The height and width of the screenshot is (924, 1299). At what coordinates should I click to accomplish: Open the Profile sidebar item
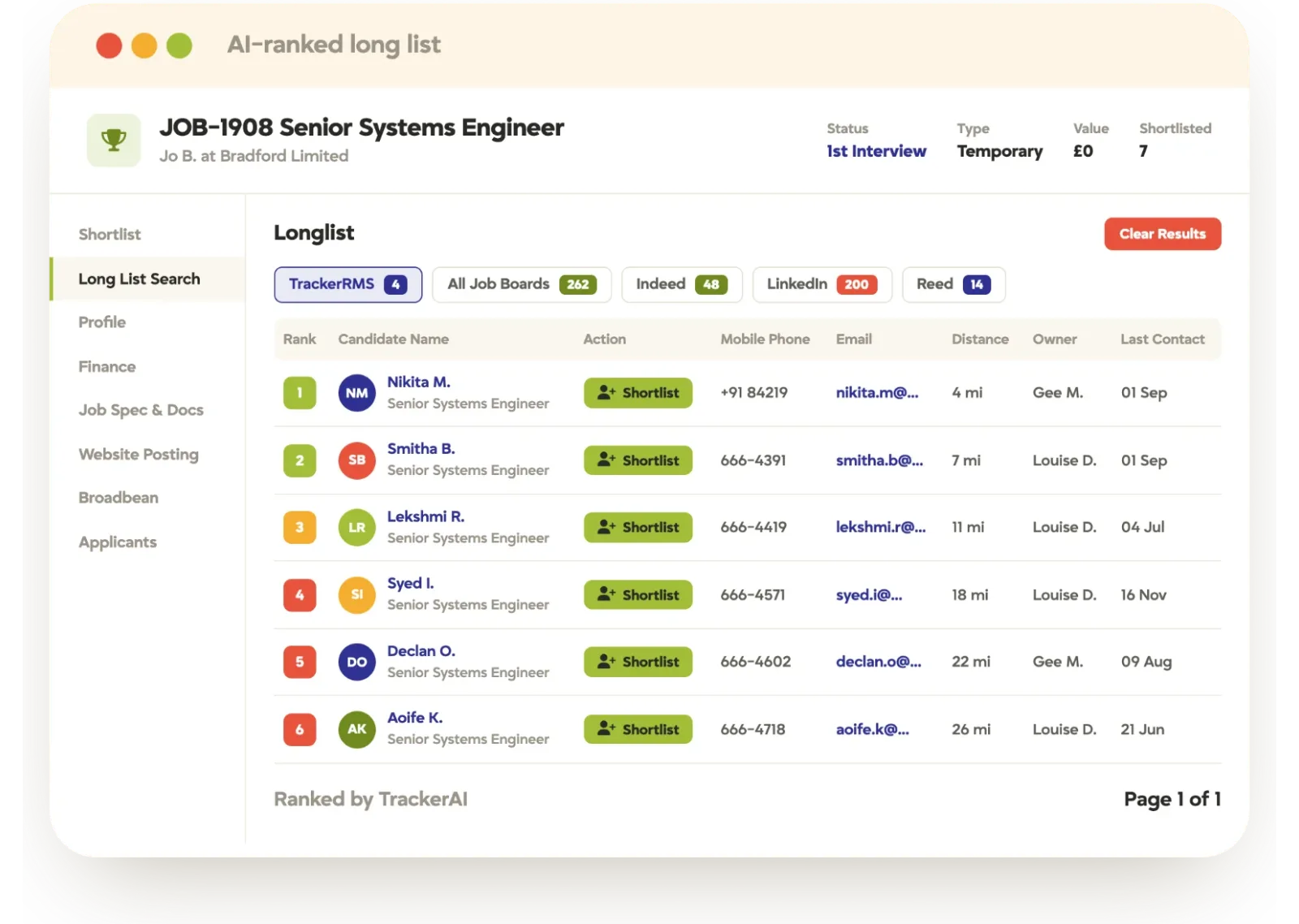[x=102, y=322]
